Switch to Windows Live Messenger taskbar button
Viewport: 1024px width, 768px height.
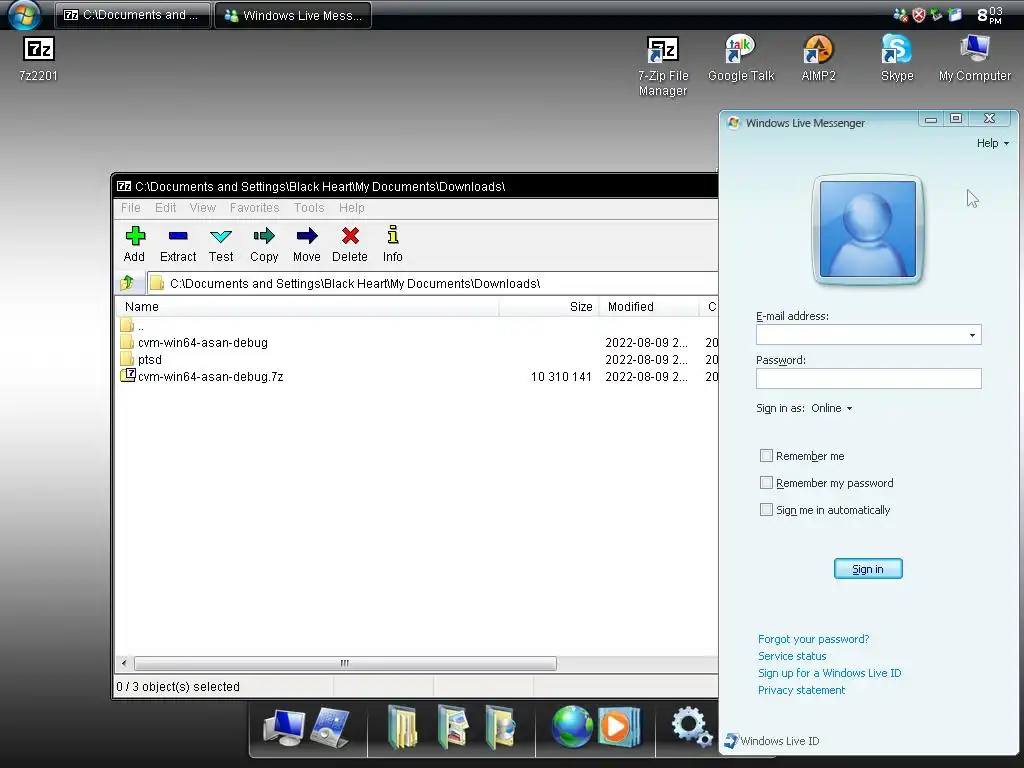coord(293,15)
